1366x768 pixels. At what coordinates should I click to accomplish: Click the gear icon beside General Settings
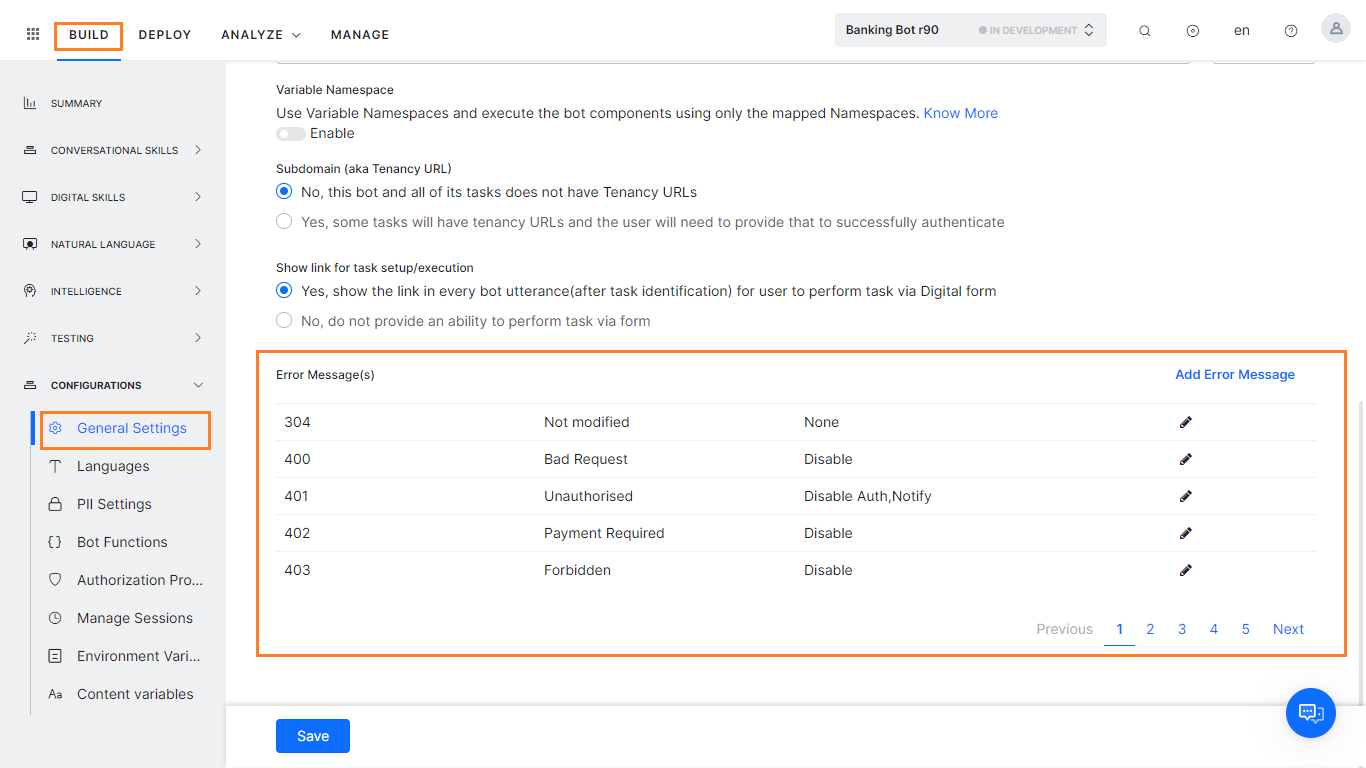tap(58, 428)
